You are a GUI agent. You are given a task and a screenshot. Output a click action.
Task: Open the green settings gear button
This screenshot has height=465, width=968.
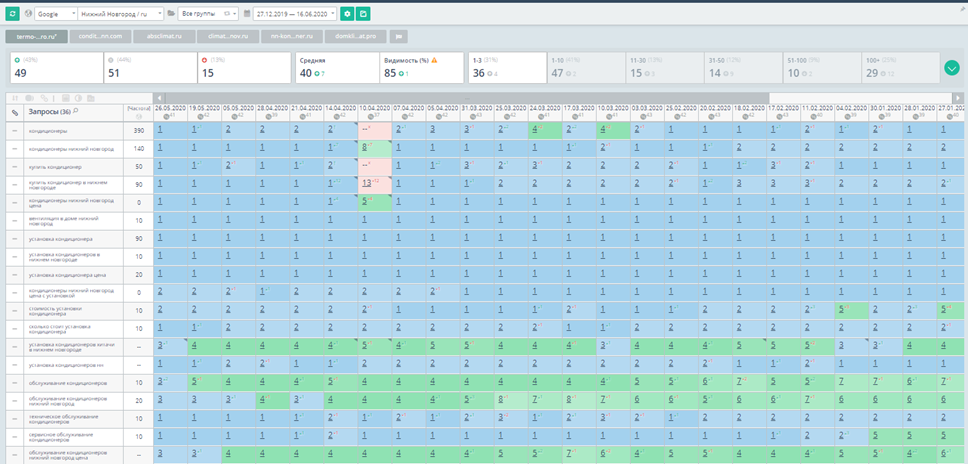(x=348, y=13)
